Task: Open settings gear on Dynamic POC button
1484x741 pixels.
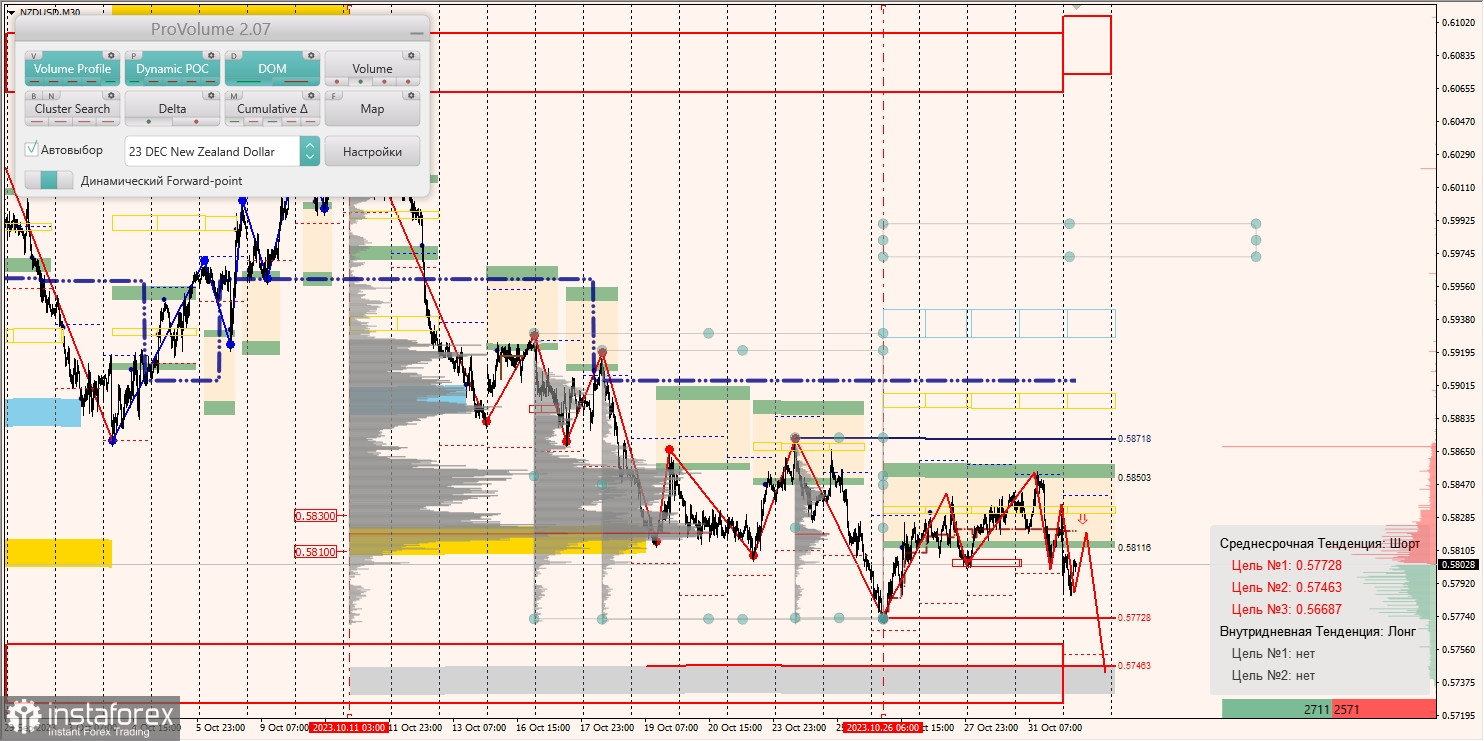Action: (x=211, y=55)
